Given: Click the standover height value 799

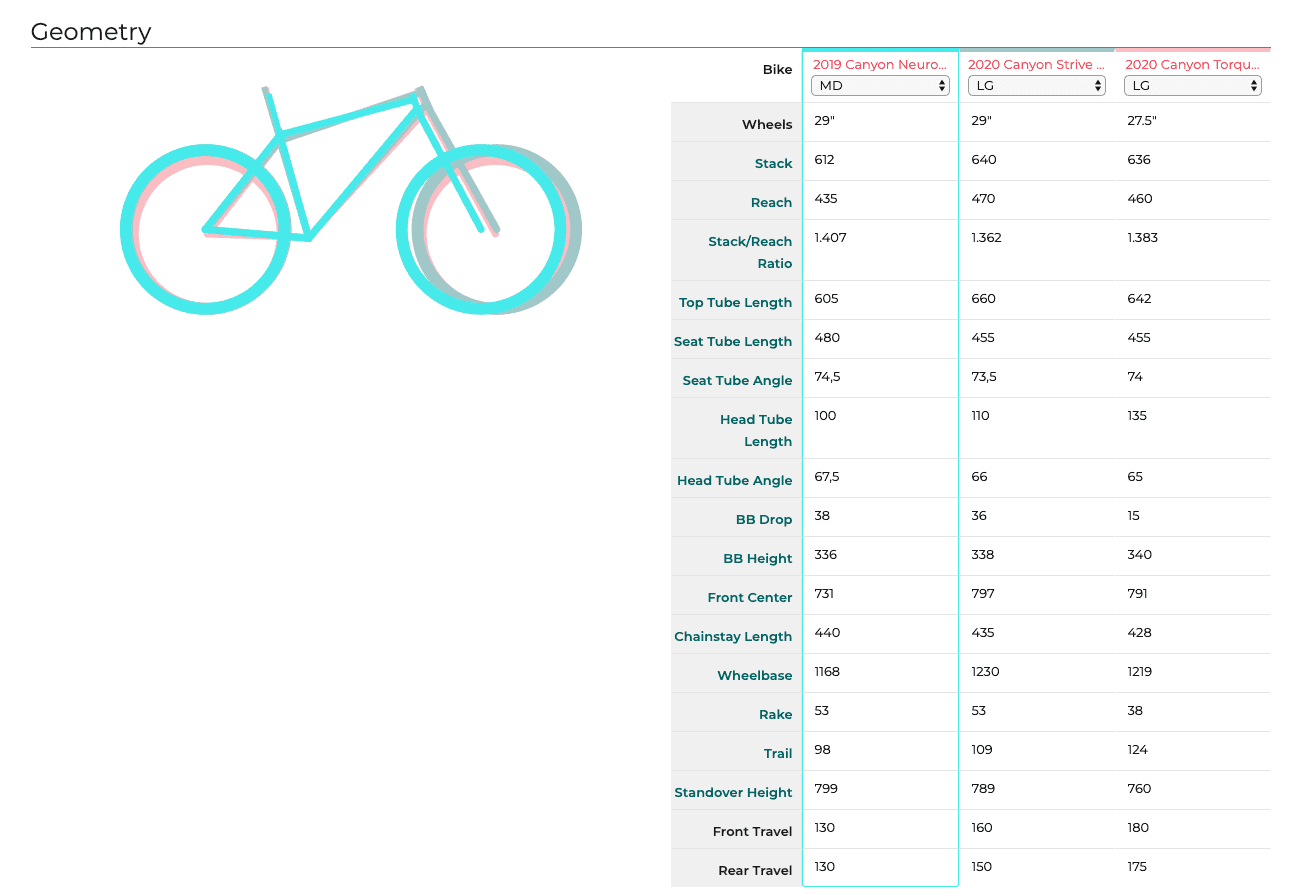Looking at the screenshot, I should 826,789.
